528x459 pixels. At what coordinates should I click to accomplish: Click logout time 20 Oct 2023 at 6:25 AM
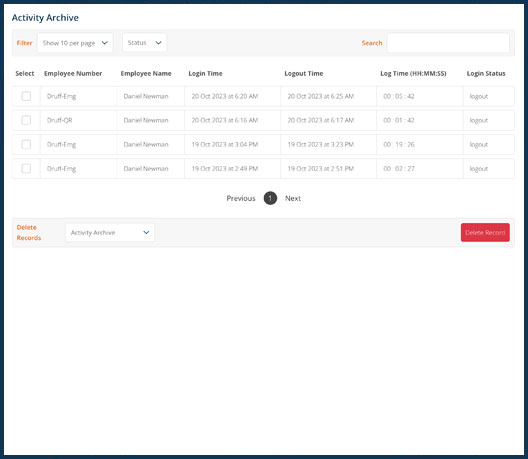pyautogui.click(x=321, y=96)
